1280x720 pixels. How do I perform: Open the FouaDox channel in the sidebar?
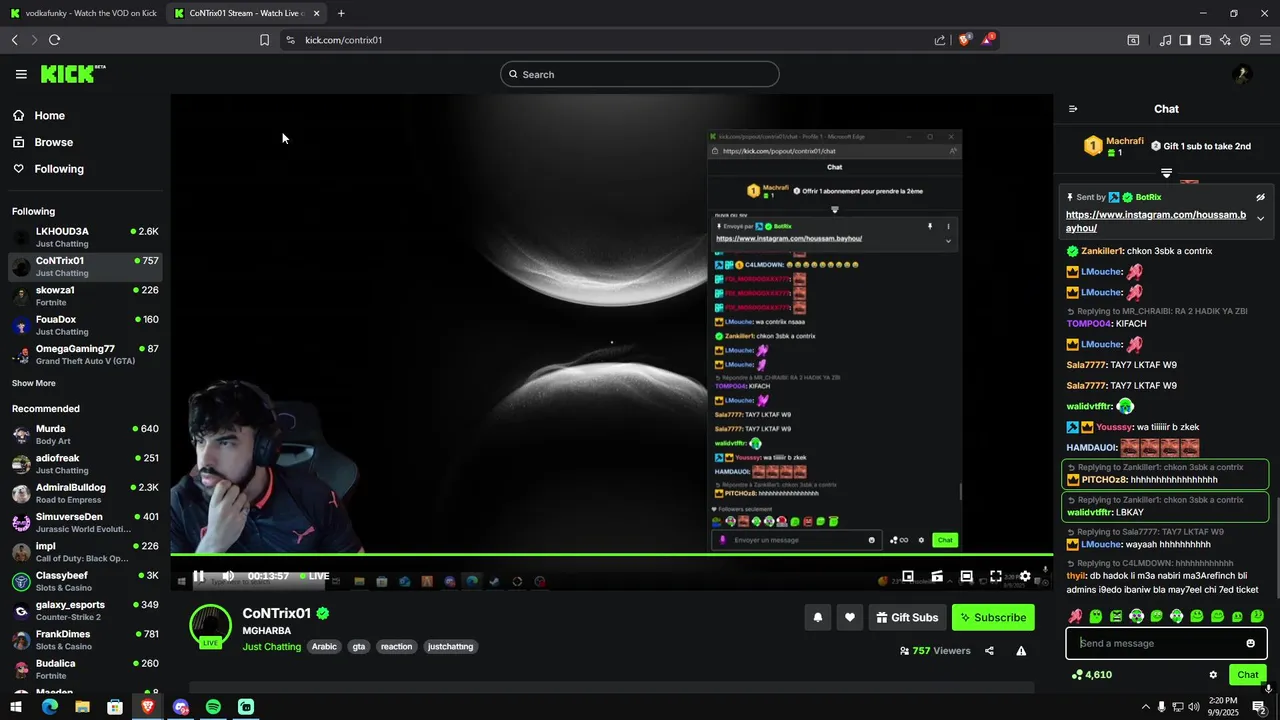click(85, 325)
